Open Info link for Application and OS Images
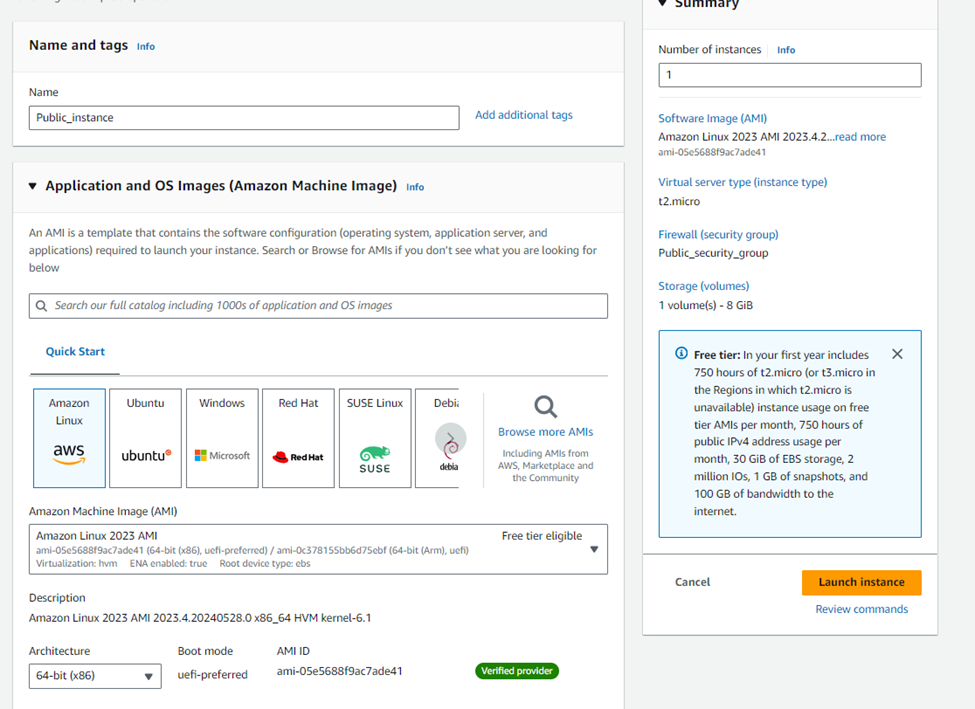Image resolution: width=975 pixels, height=709 pixels. [x=415, y=187]
